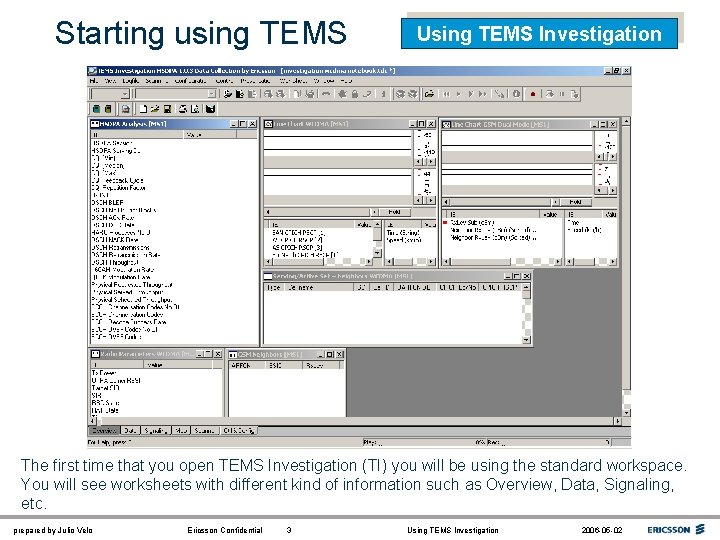This screenshot has width=720, height=540.
Task: Open the first toolbar combo box
Action: 110,94
